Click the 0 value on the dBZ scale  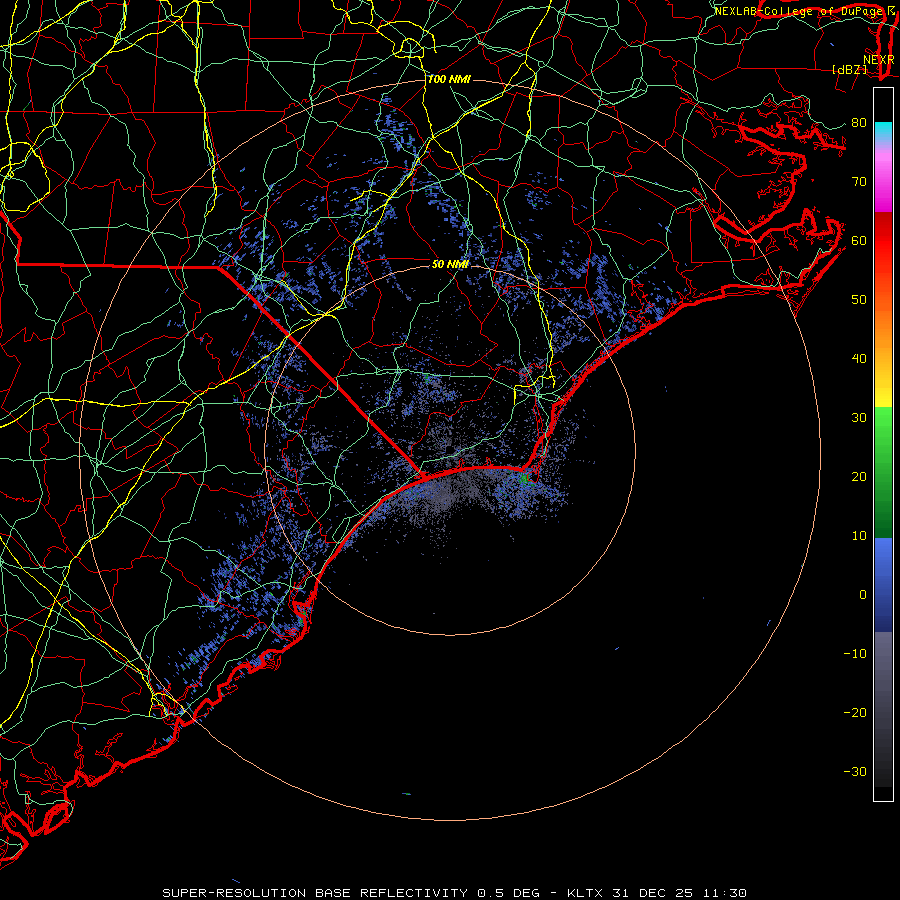(x=863, y=595)
